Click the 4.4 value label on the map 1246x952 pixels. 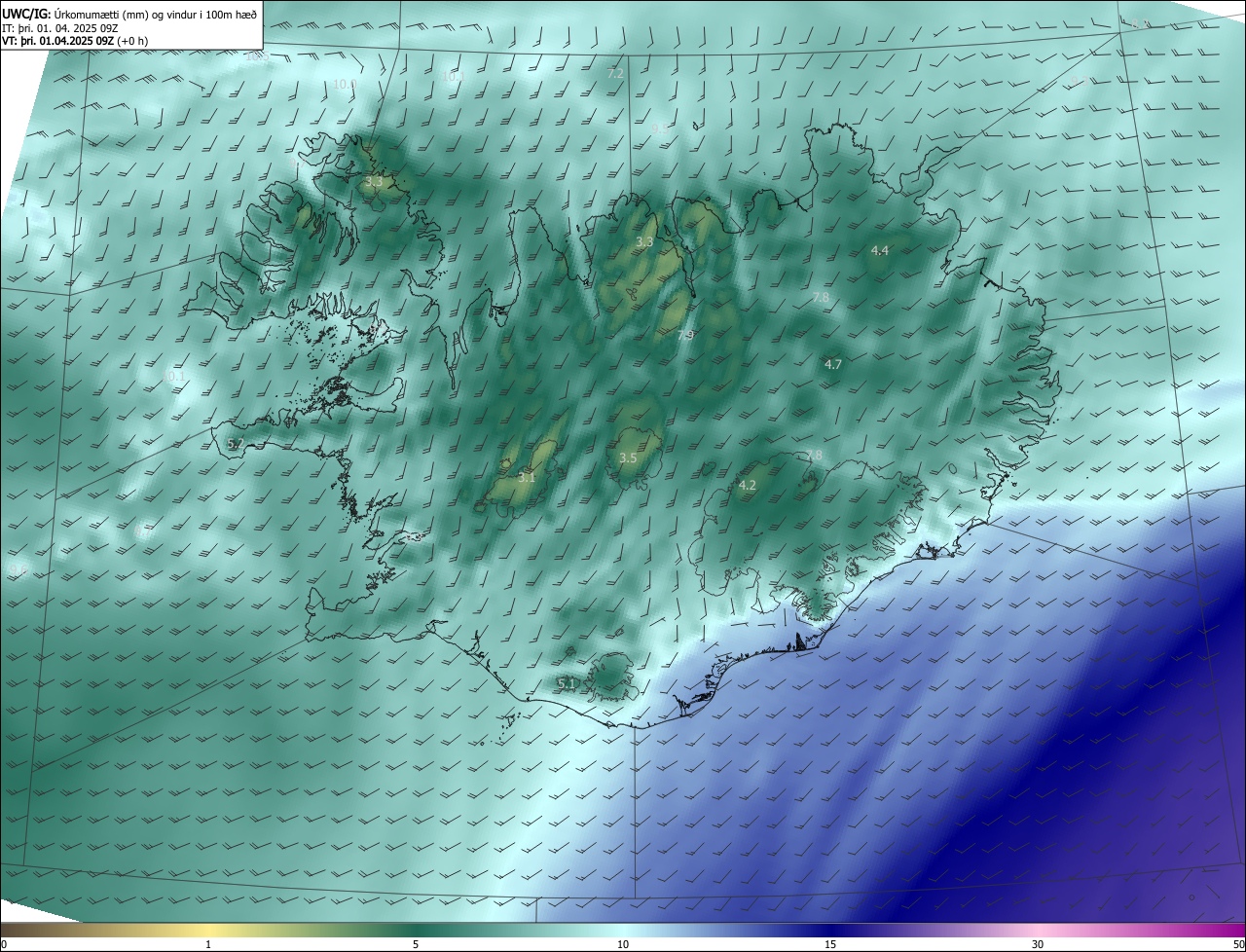point(879,251)
